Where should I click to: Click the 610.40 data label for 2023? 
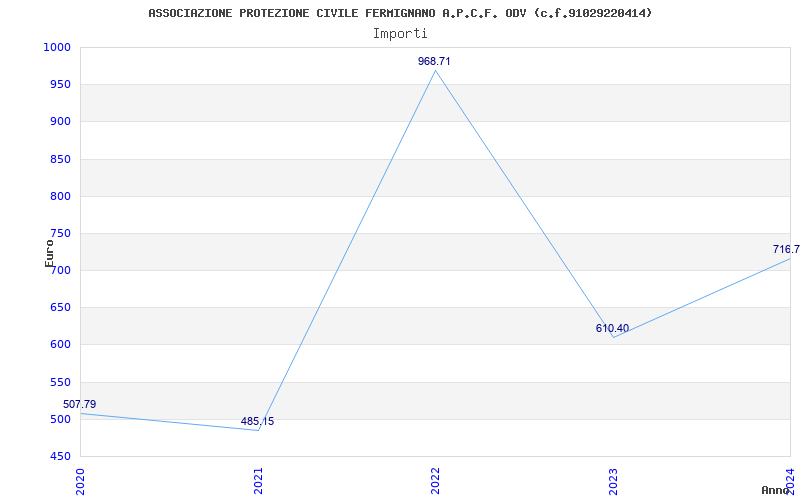pyautogui.click(x=612, y=328)
